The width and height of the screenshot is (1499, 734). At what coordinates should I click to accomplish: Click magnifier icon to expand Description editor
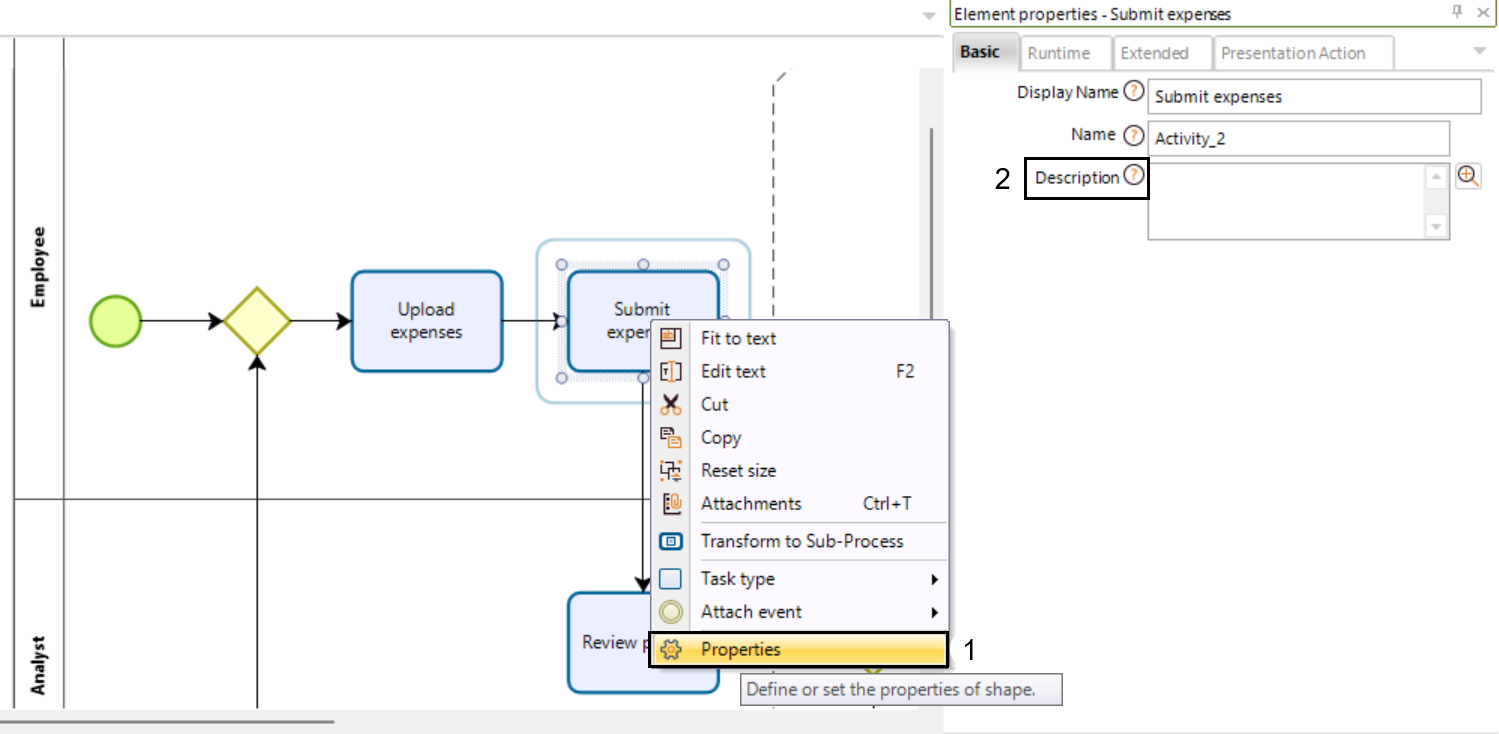(1468, 176)
